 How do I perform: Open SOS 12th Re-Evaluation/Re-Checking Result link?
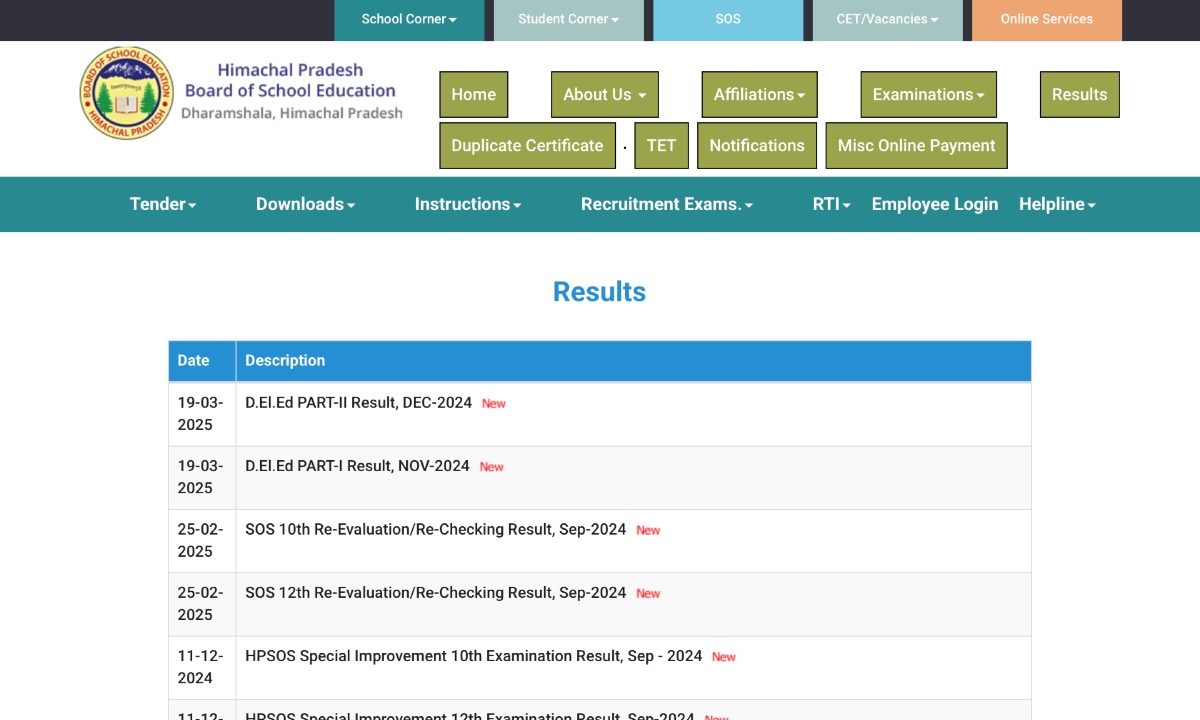click(436, 593)
